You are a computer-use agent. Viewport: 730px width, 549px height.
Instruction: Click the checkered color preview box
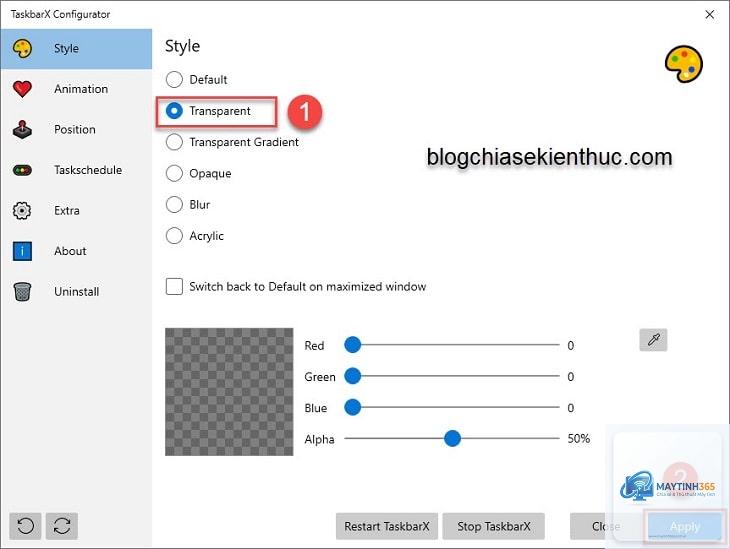click(x=229, y=392)
